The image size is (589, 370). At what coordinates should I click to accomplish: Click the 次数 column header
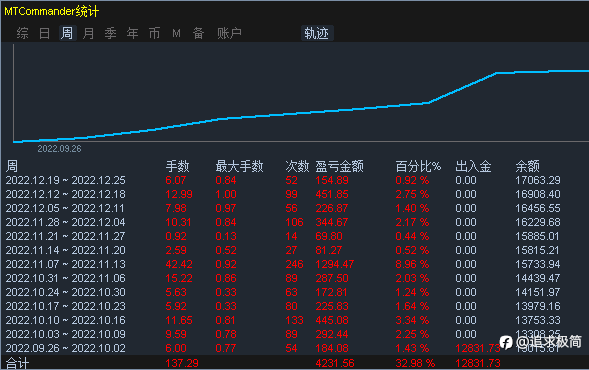[297, 166]
